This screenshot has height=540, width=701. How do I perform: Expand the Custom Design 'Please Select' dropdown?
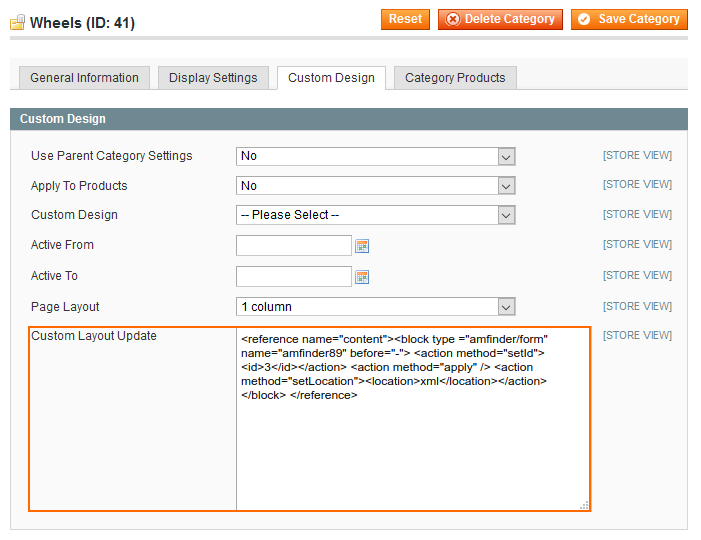[x=375, y=215]
